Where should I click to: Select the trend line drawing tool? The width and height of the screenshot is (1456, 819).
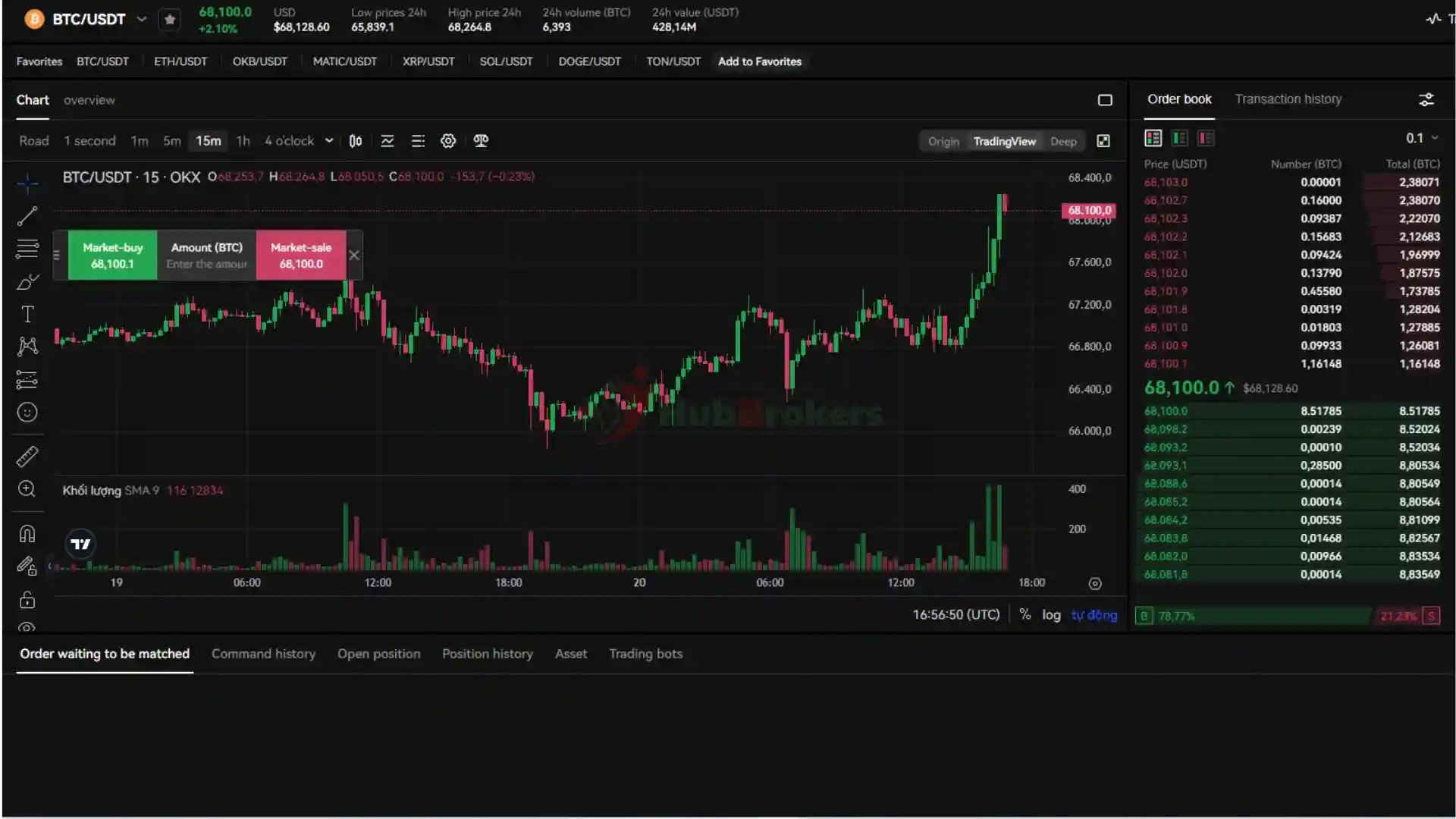click(x=27, y=216)
